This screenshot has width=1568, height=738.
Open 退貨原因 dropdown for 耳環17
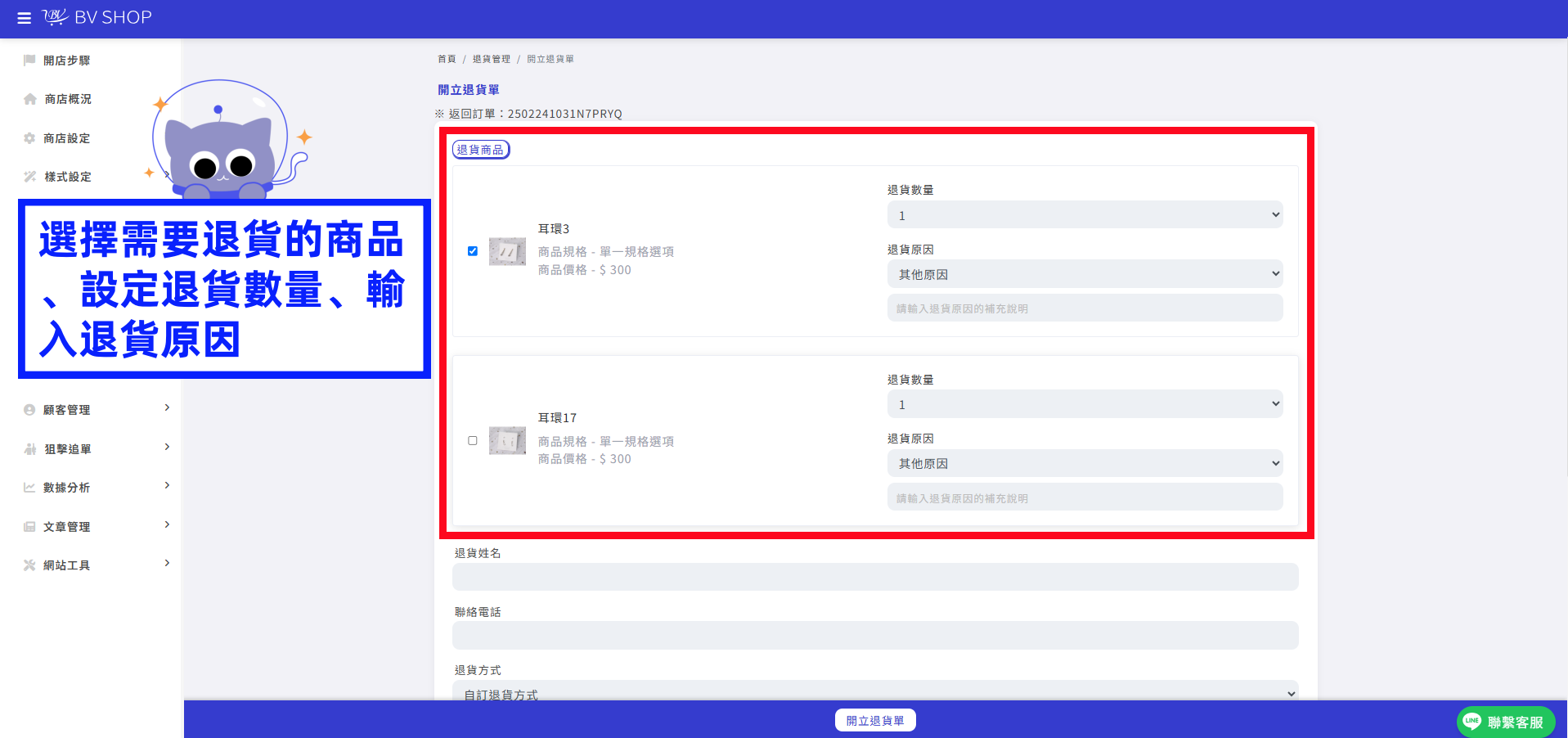[x=1085, y=463]
